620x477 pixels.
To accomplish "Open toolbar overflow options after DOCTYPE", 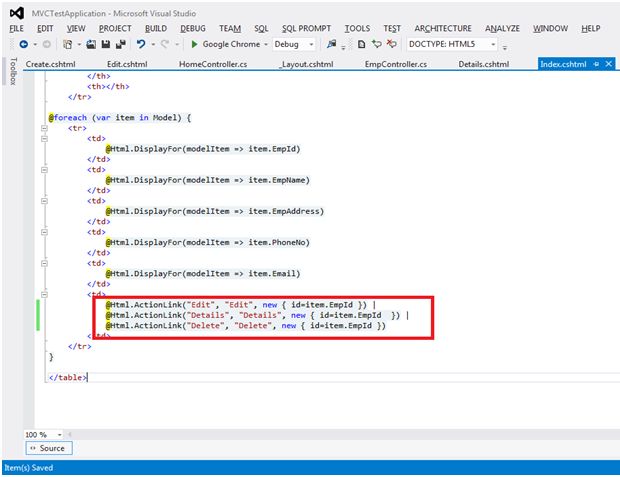I will pos(505,47).
